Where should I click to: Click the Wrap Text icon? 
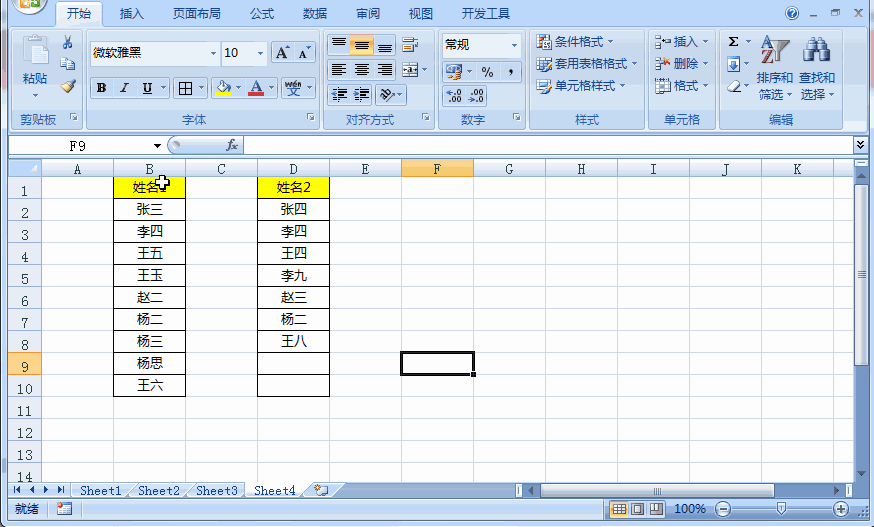pyautogui.click(x=410, y=45)
